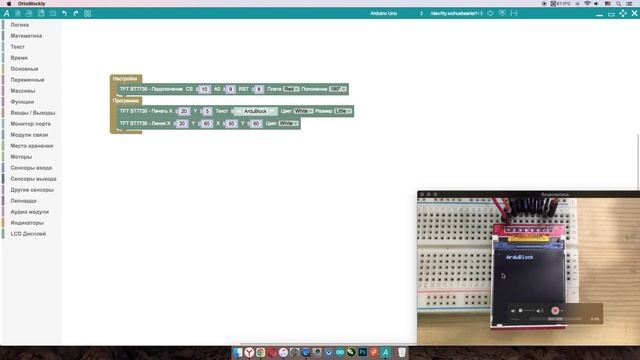640x360 pixels.
Task: Open the Плата Red dropdown
Action: (x=291, y=89)
